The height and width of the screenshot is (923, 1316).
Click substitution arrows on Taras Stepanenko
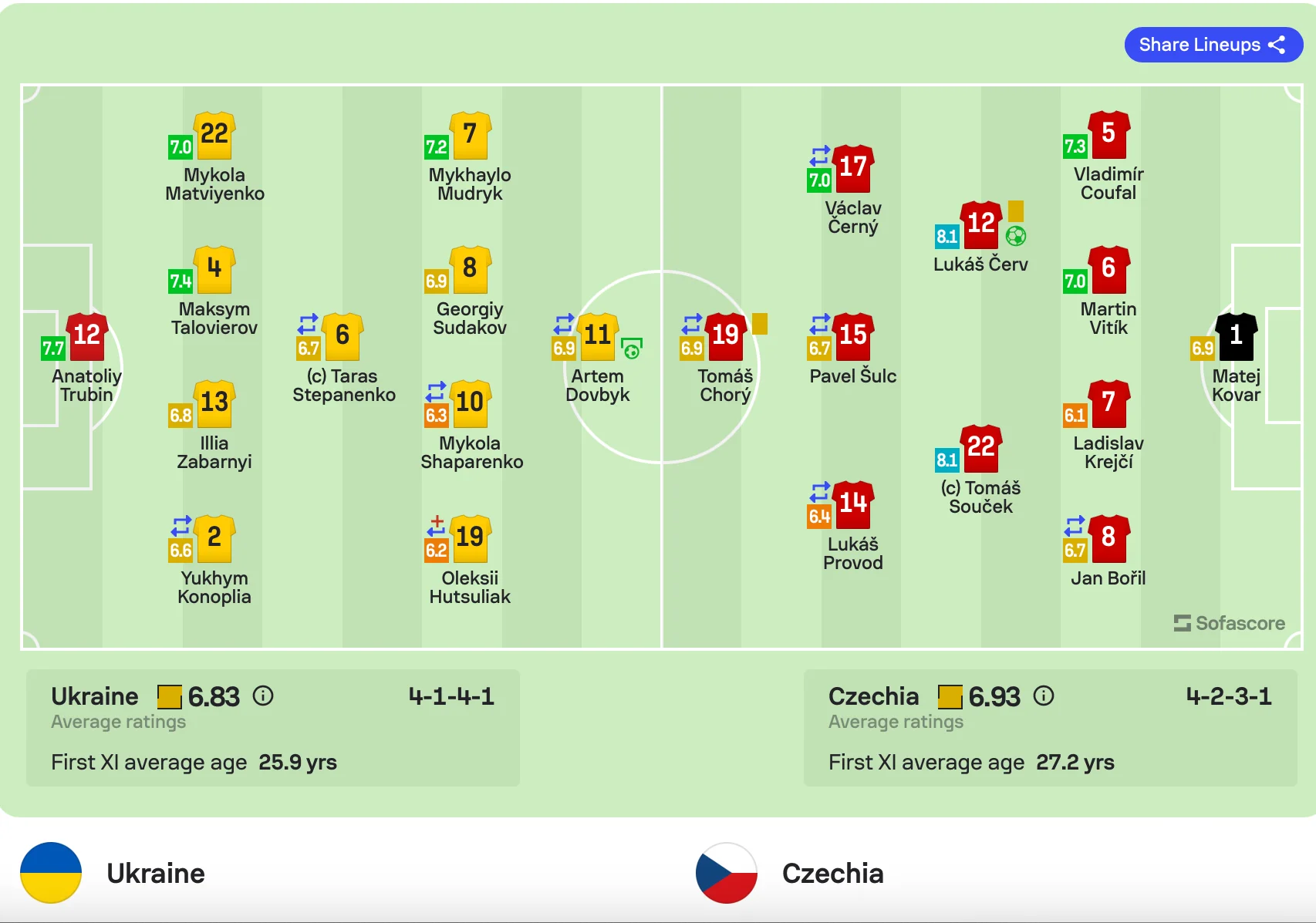308,323
